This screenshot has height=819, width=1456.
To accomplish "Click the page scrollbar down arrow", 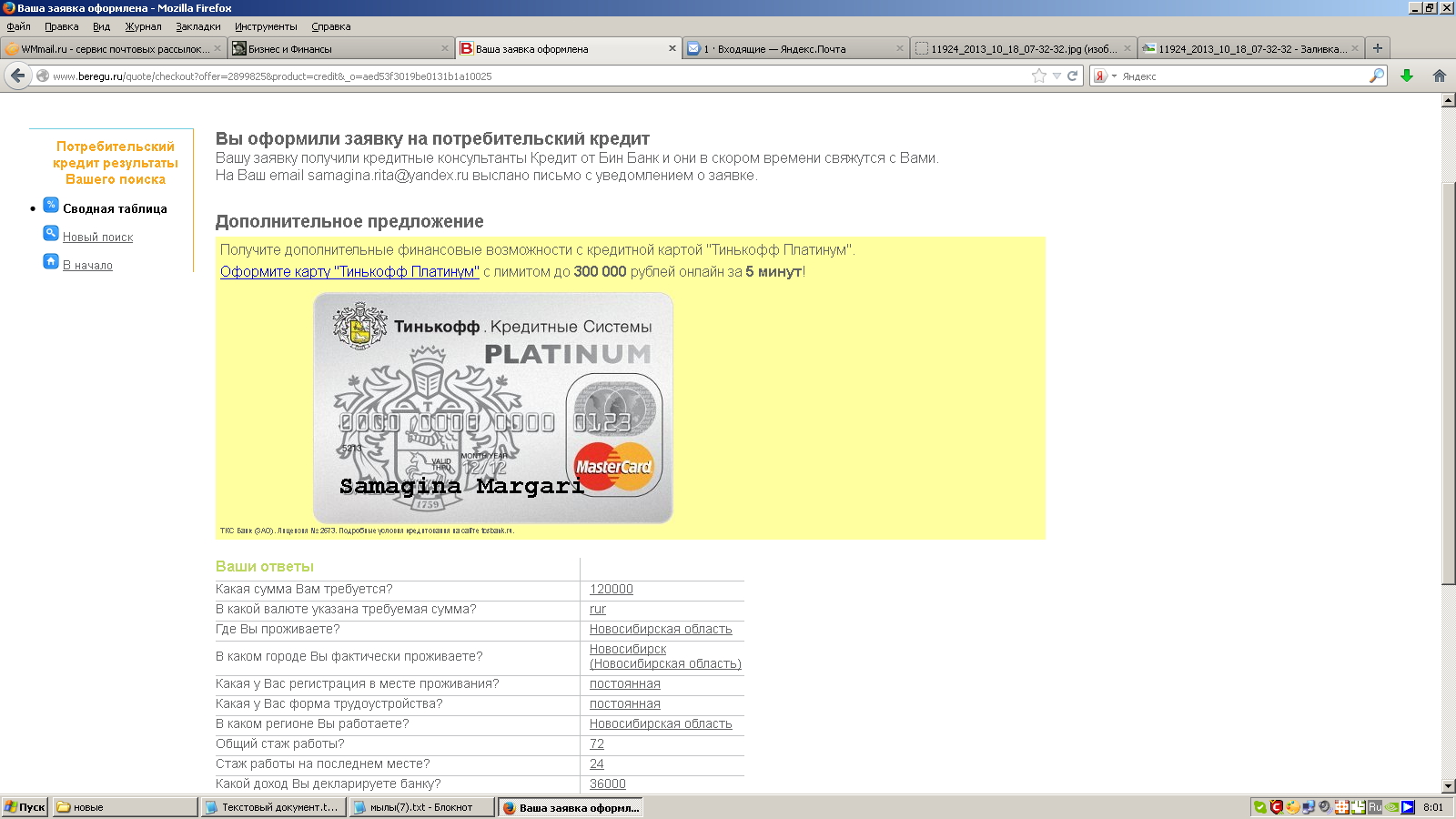I will [1449, 786].
